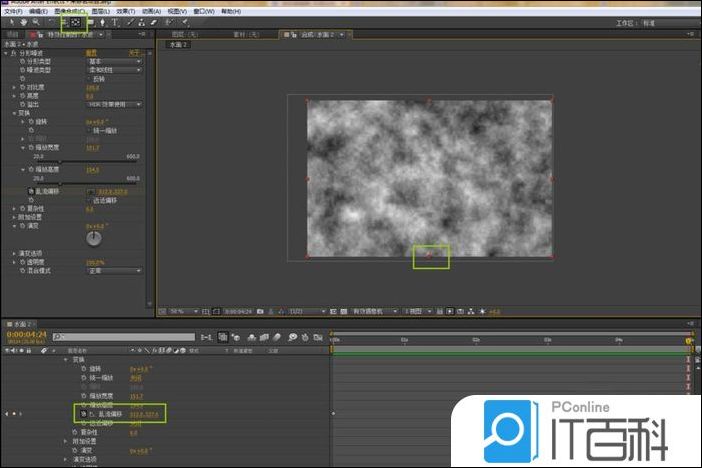Expand the 附加设置 sub settings group
Screen dimensions: 702x468
point(14,217)
